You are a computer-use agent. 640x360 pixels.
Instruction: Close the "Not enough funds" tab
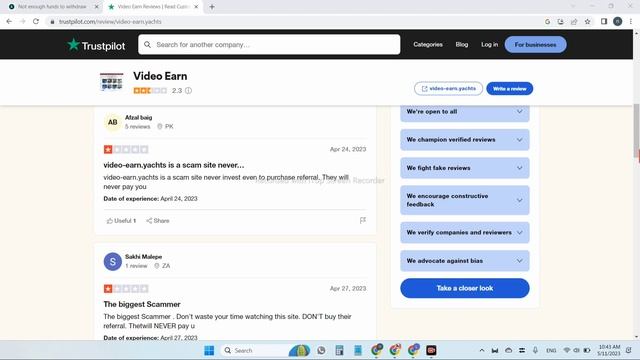(x=97, y=7)
